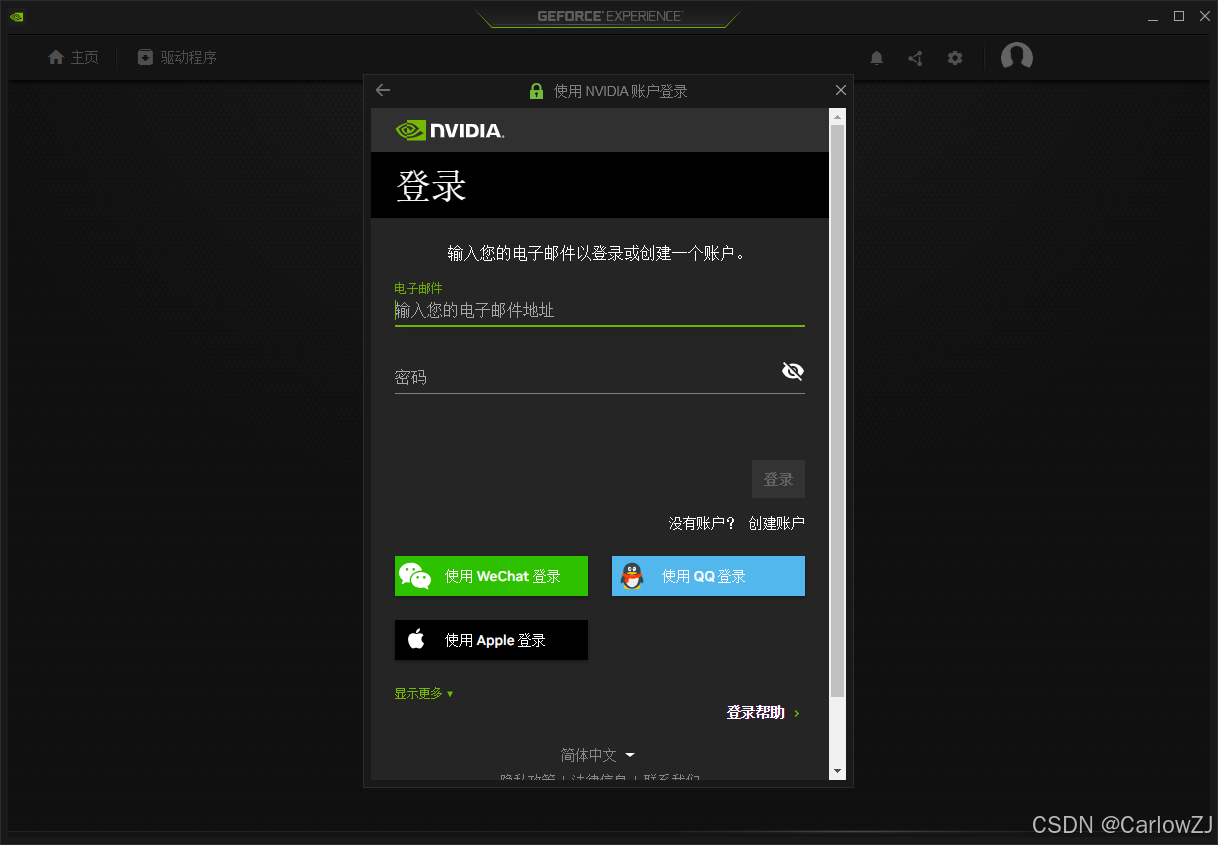Sign in with 使用 Apple 登录 button
Image resolution: width=1218 pixels, height=845 pixels.
pos(491,640)
